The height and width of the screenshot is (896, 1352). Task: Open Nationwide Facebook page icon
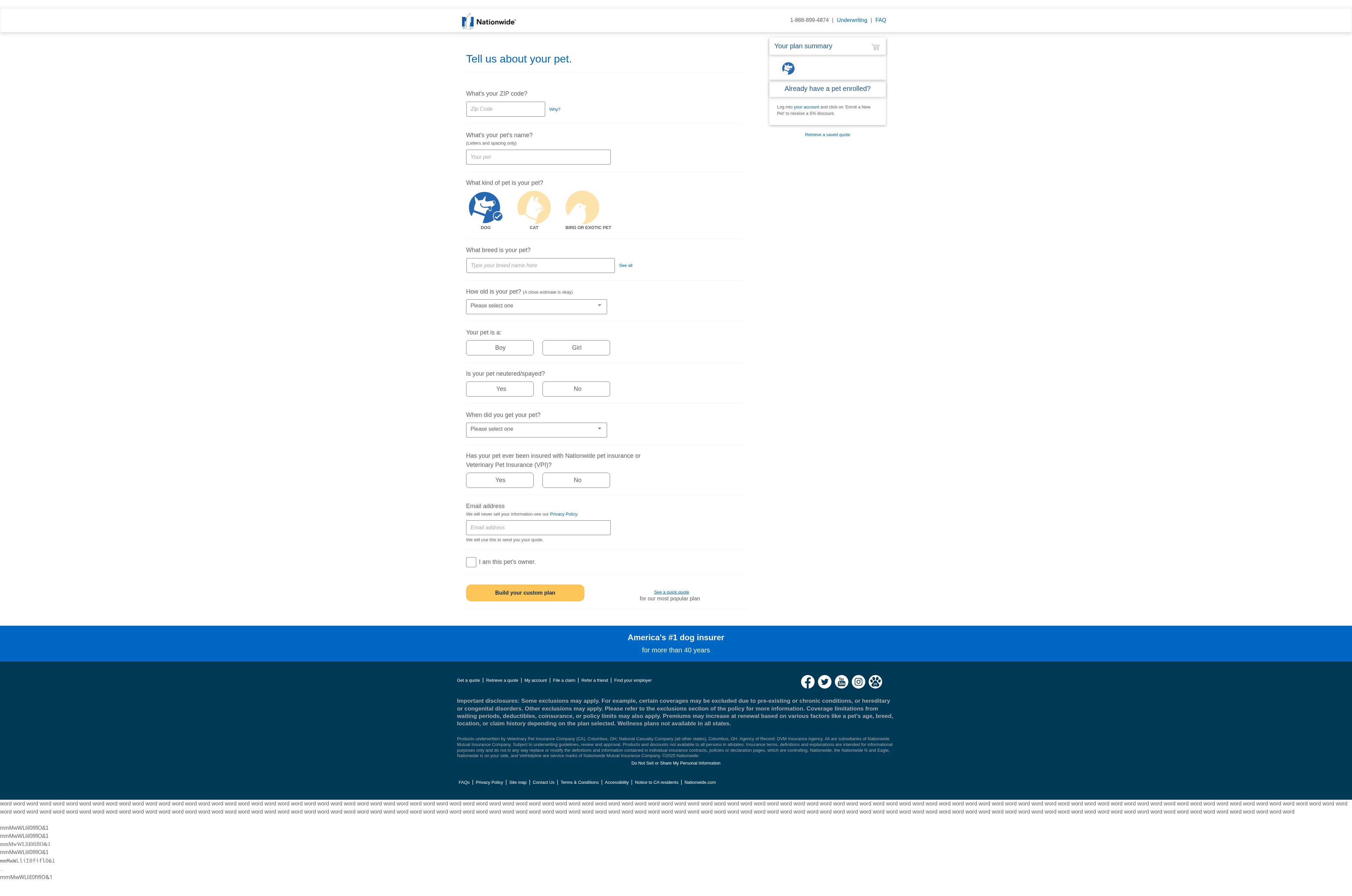click(807, 682)
